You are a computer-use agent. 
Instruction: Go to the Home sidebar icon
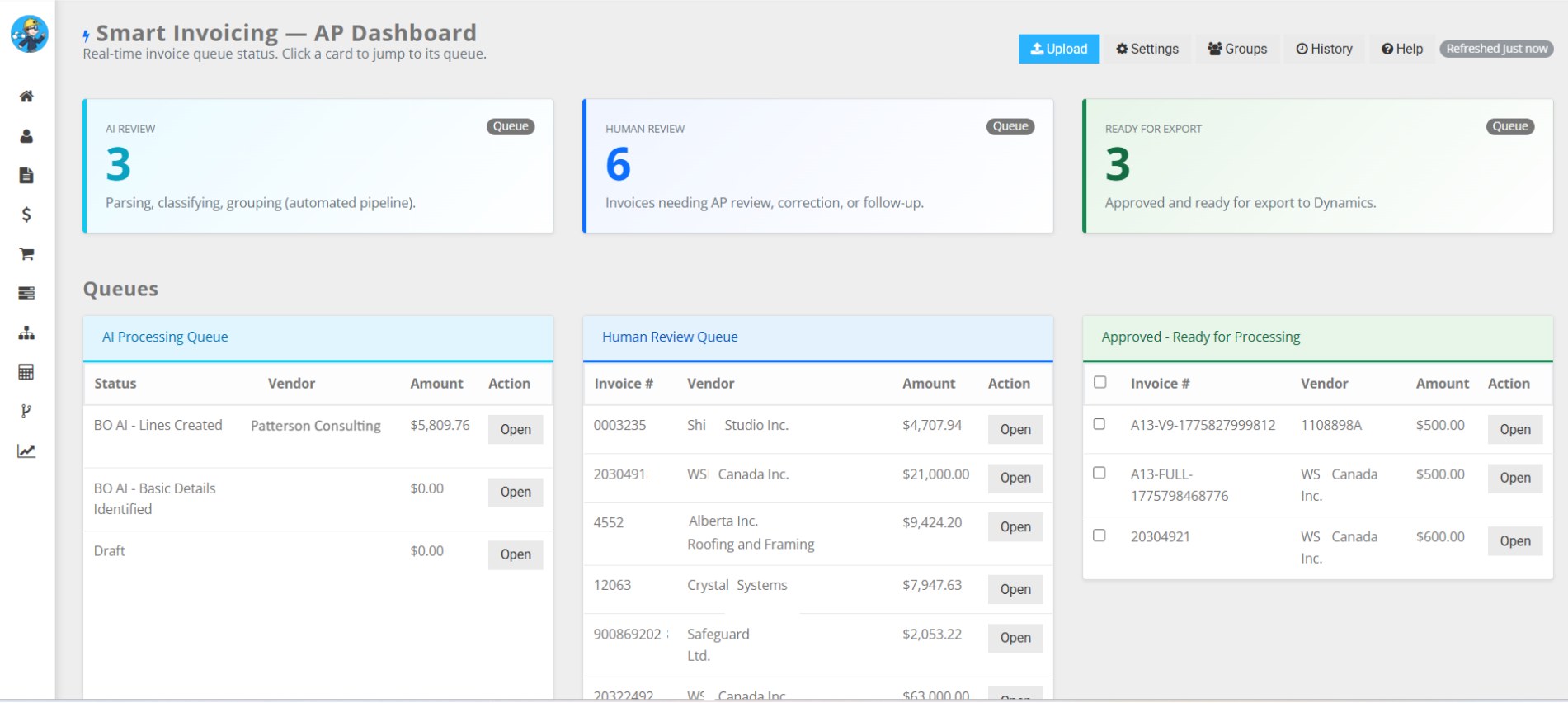26,97
